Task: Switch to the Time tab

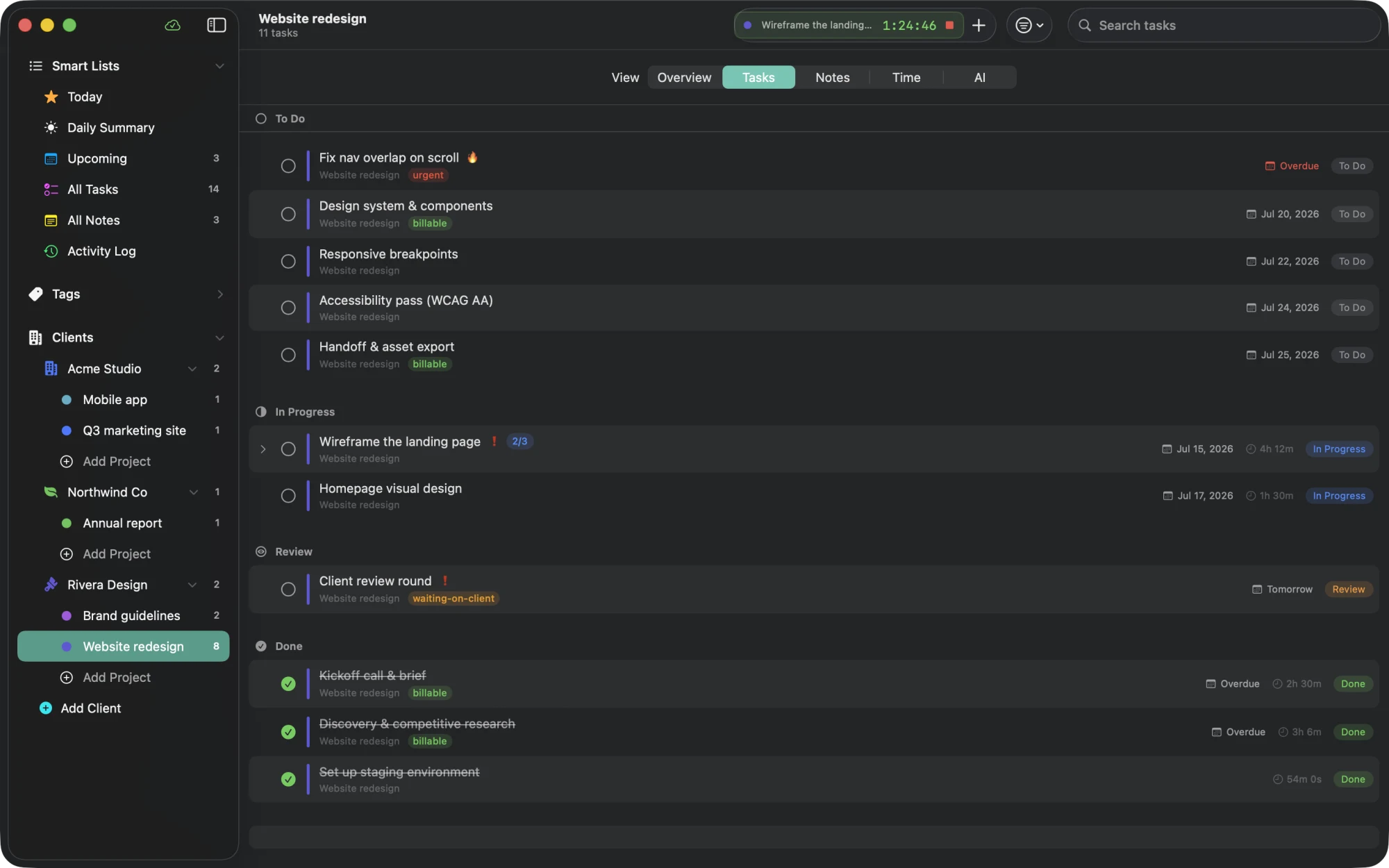Action: 906,77
